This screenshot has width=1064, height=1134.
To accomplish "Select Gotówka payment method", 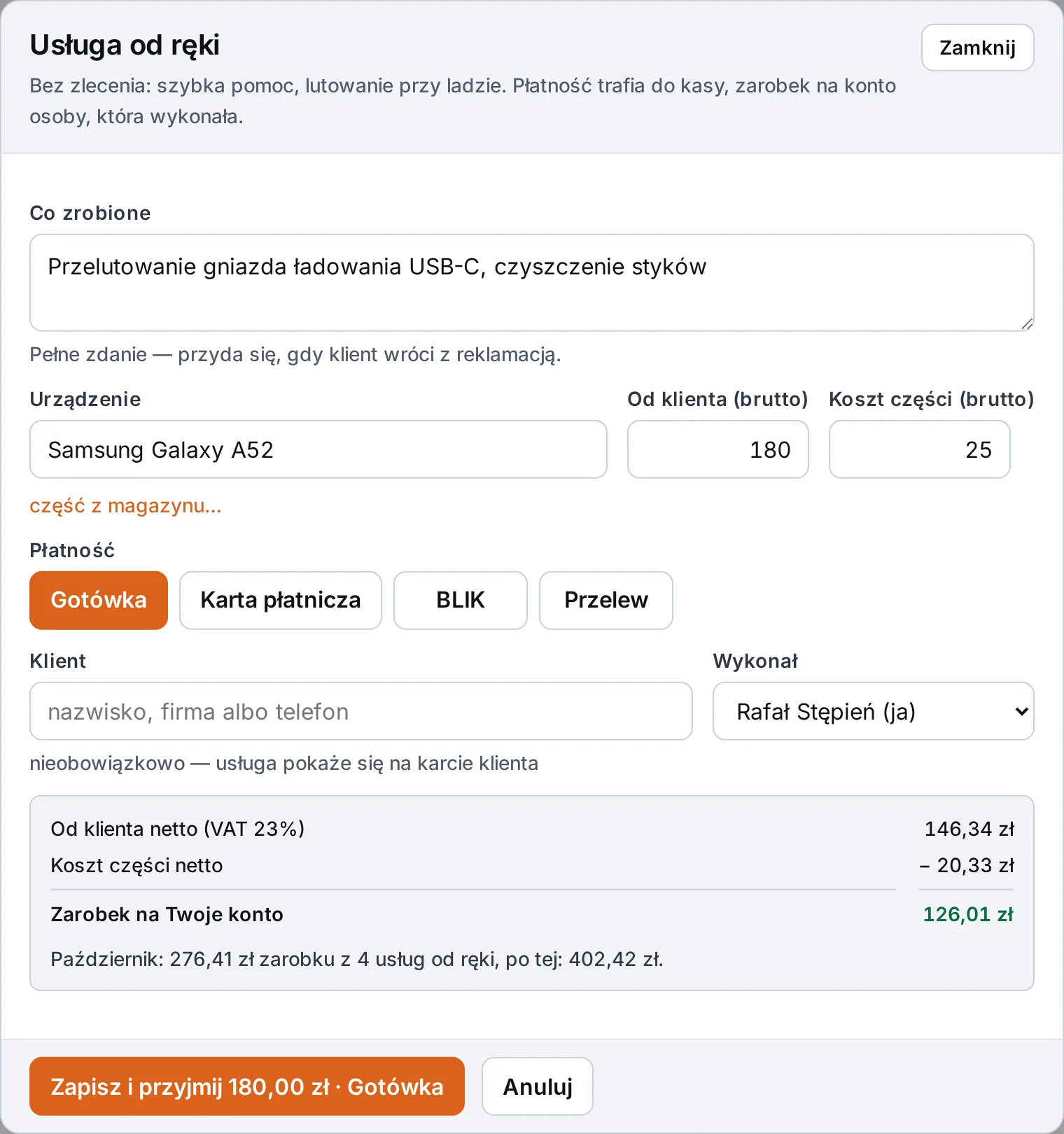I will (x=99, y=601).
